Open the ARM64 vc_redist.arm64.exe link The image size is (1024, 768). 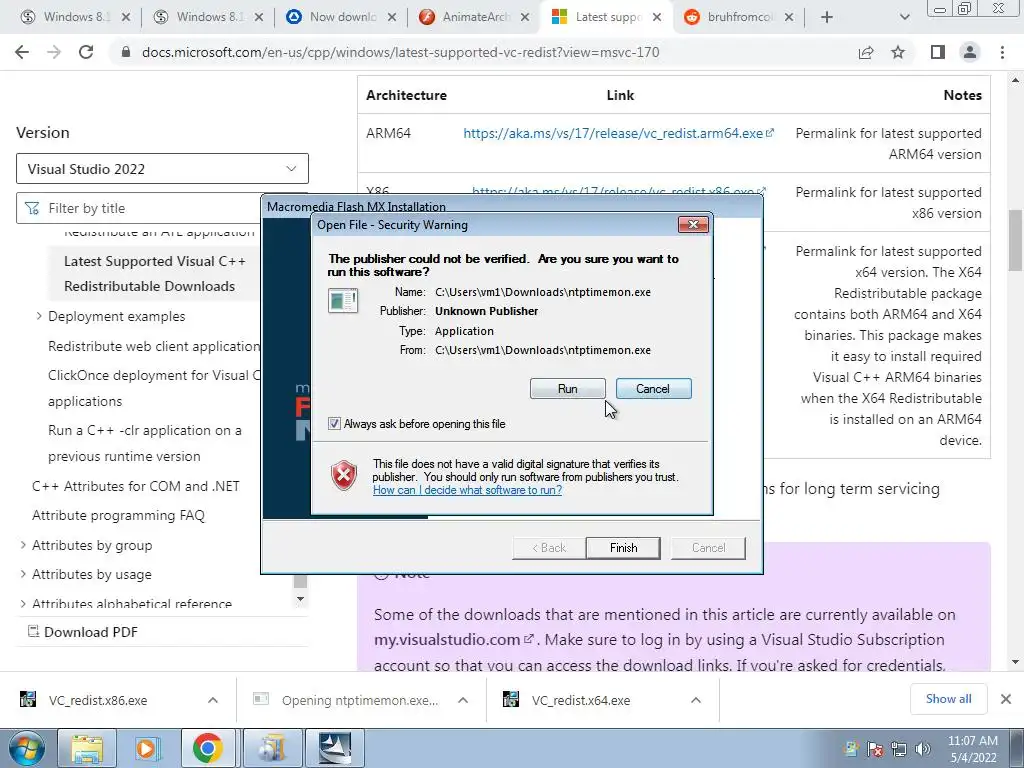[x=618, y=133]
